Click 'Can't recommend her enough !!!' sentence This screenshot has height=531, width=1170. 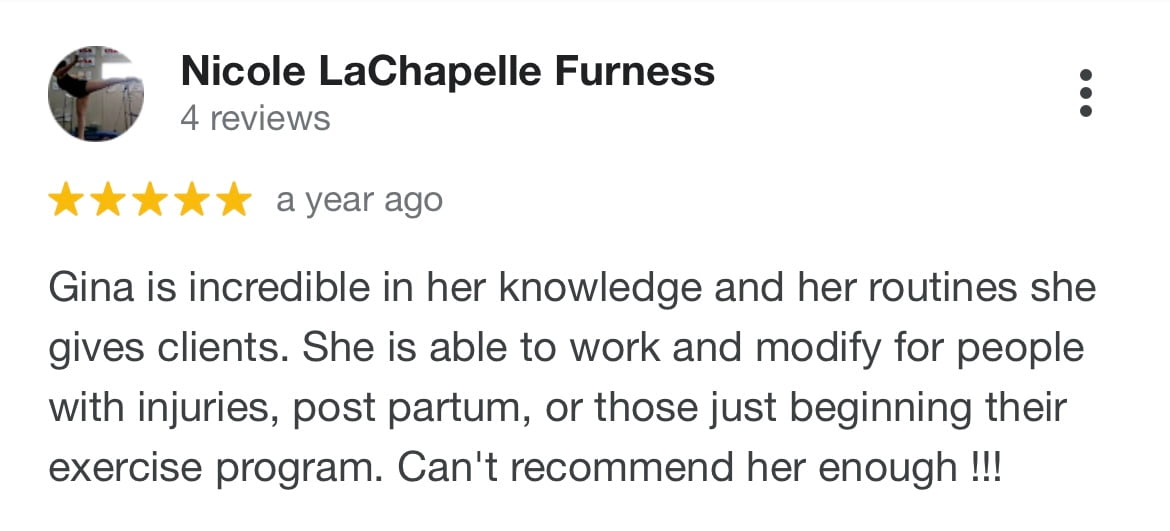pyautogui.click(x=698, y=468)
